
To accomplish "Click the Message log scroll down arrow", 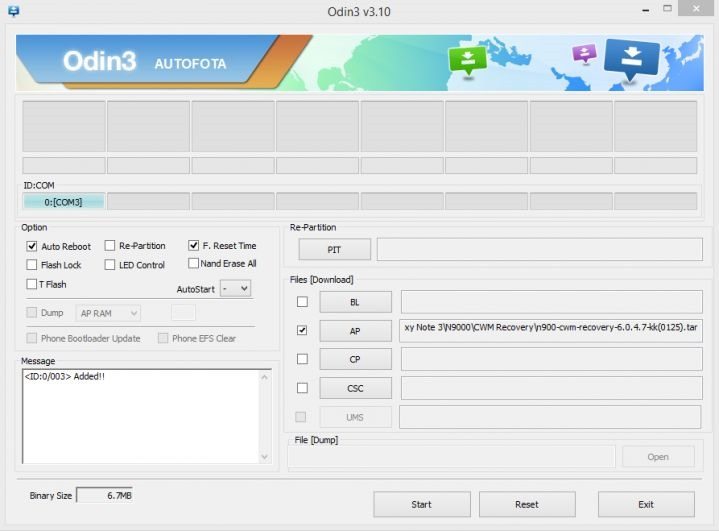I will click(265, 457).
